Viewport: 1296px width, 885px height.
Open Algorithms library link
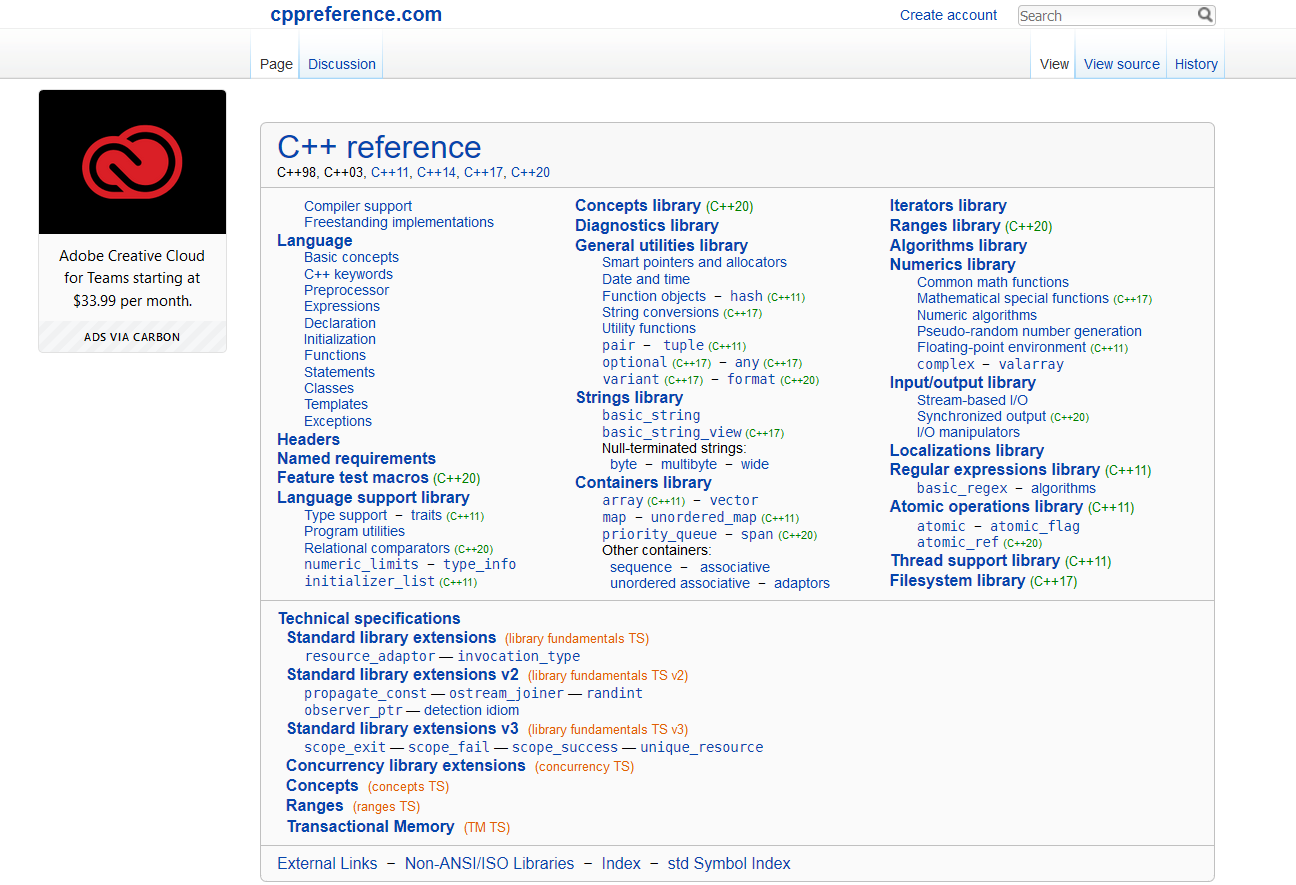958,245
